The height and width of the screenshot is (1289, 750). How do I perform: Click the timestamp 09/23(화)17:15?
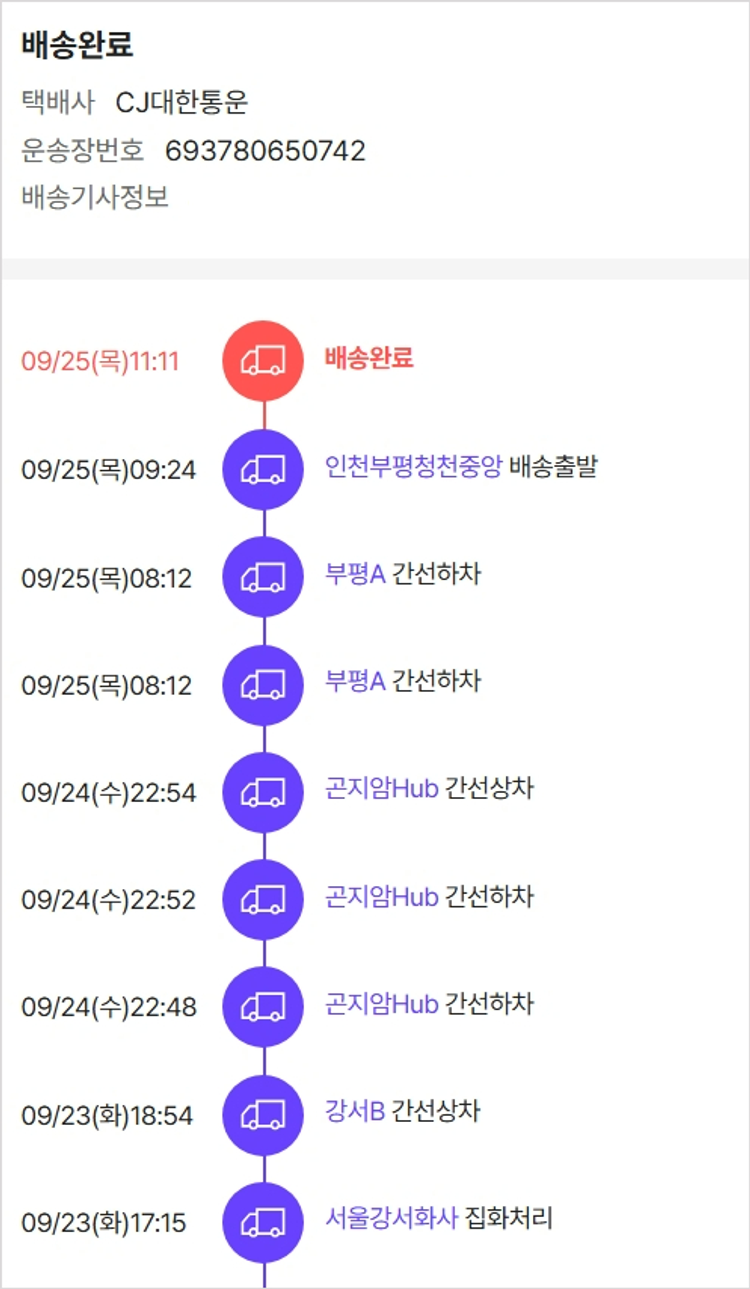click(x=104, y=1223)
